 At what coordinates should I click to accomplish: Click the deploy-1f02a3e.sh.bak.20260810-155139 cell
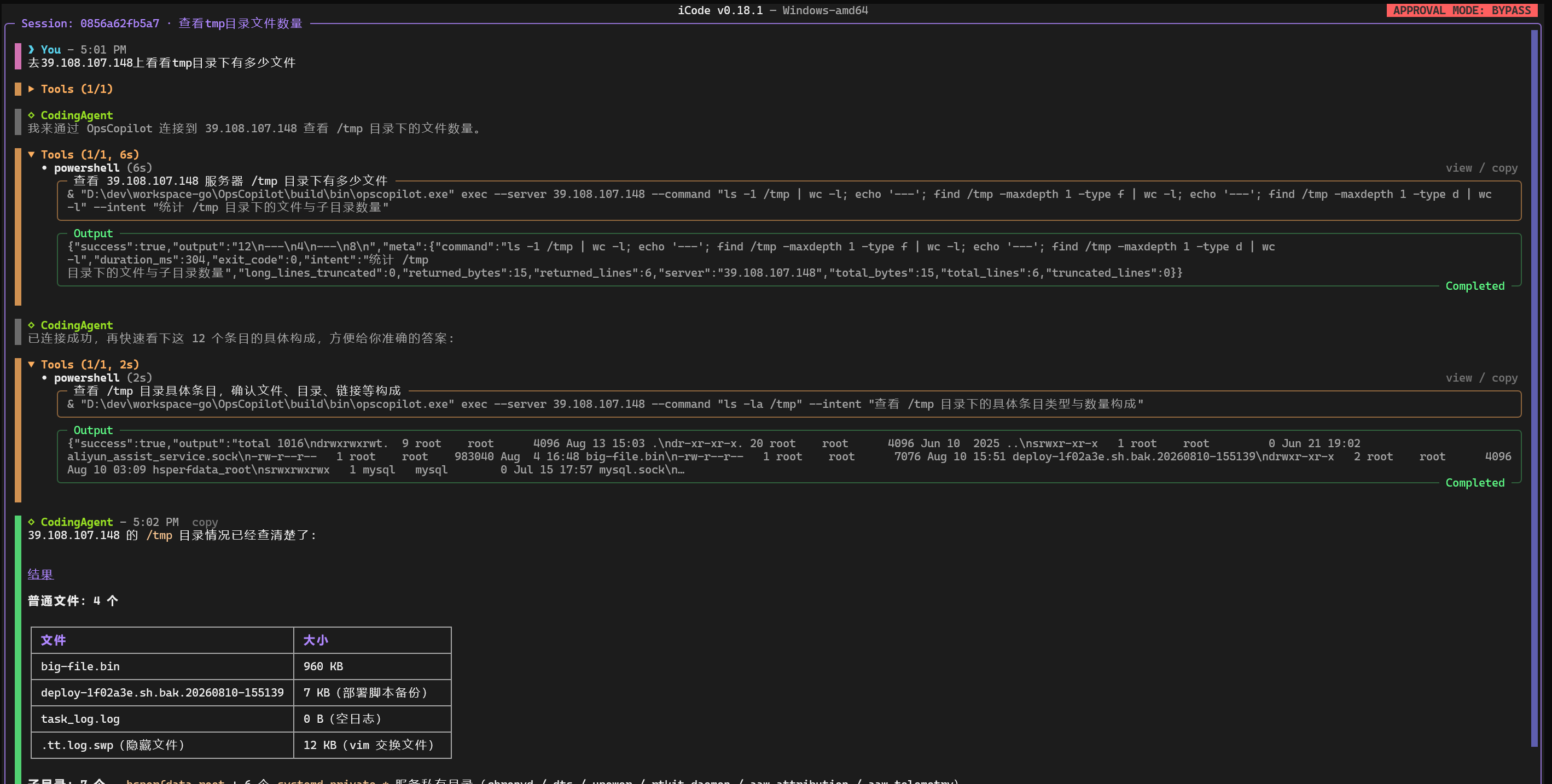pyautogui.click(x=162, y=693)
